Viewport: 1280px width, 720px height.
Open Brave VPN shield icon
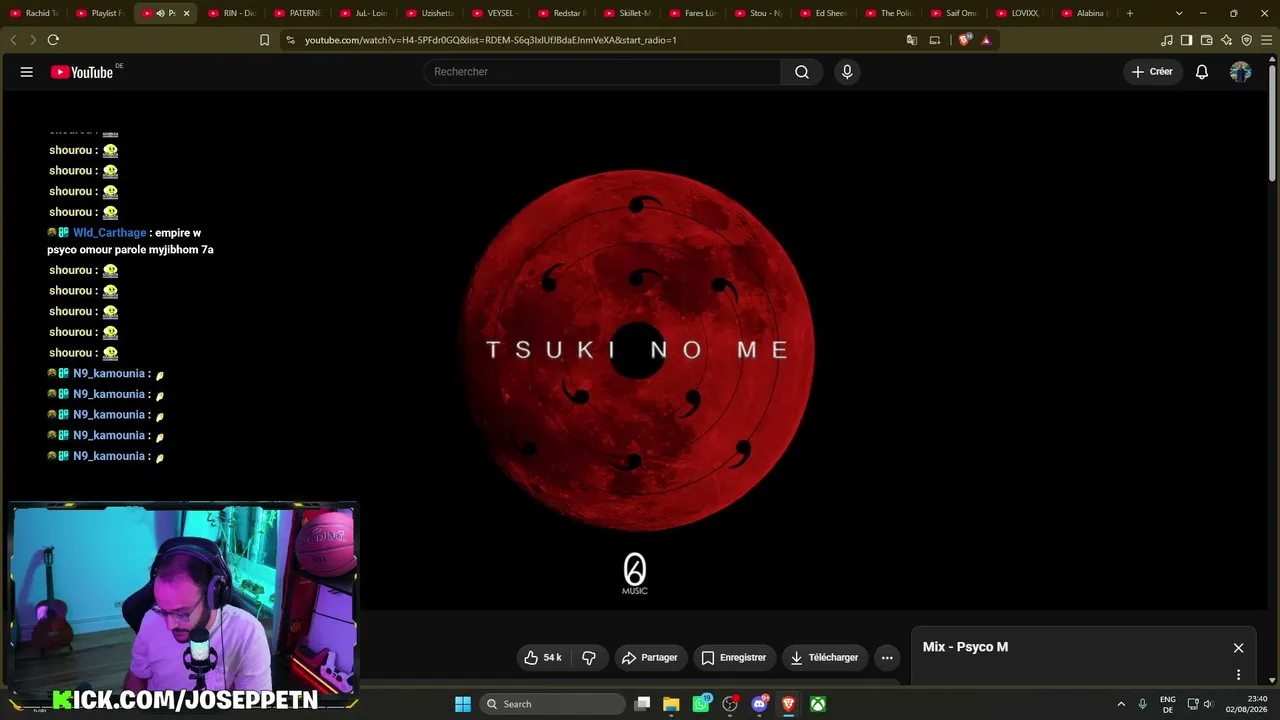click(1247, 40)
